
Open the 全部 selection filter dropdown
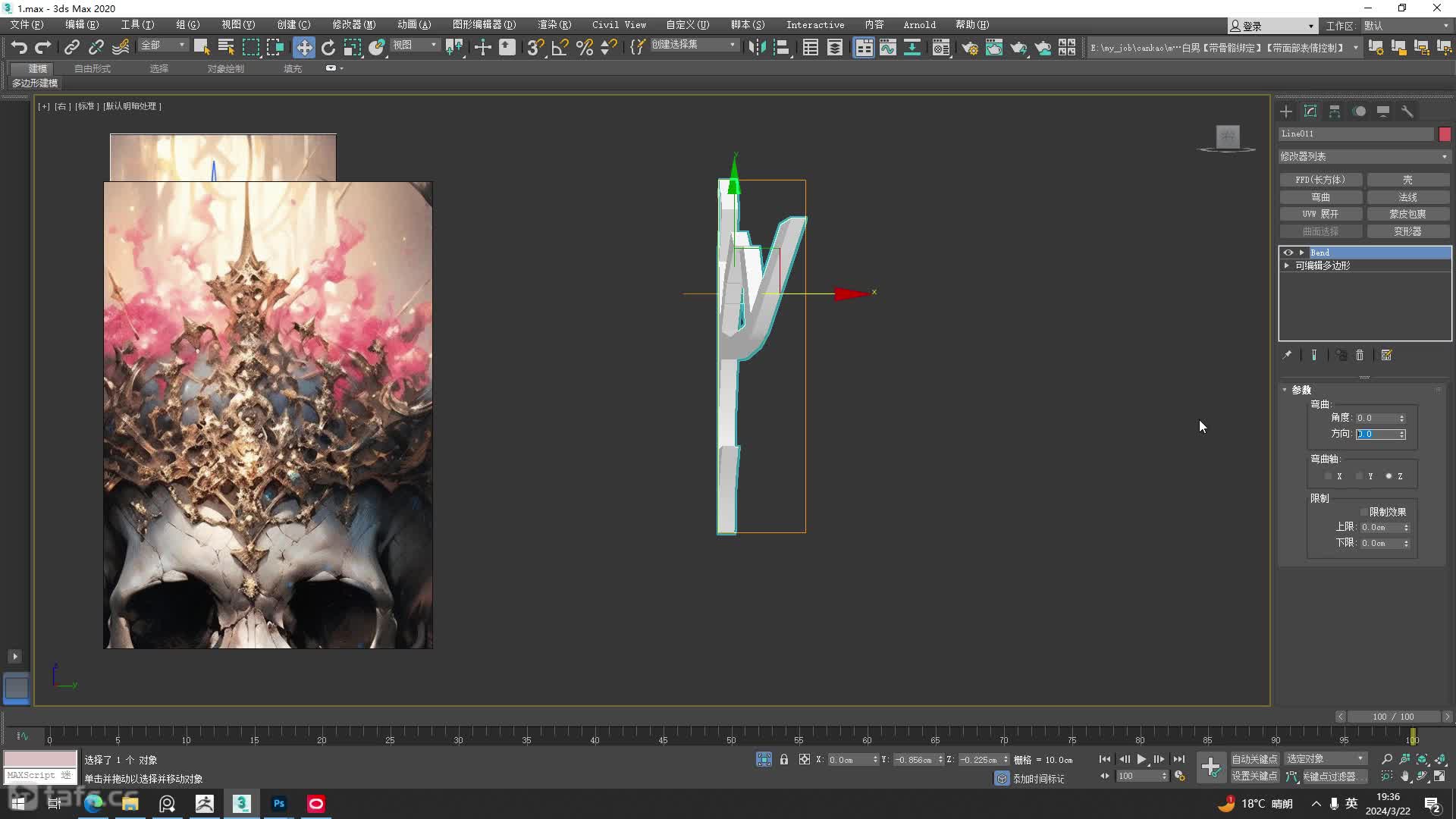(162, 45)
